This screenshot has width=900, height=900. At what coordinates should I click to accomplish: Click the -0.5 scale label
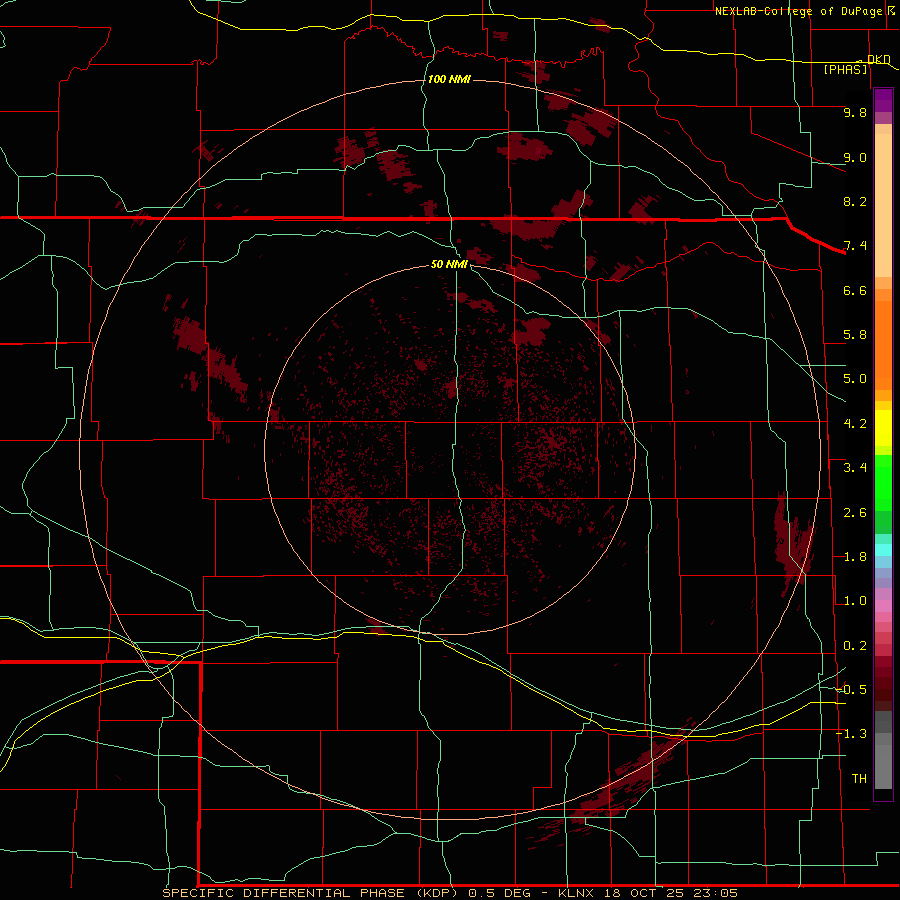click(x=851, y=690)
